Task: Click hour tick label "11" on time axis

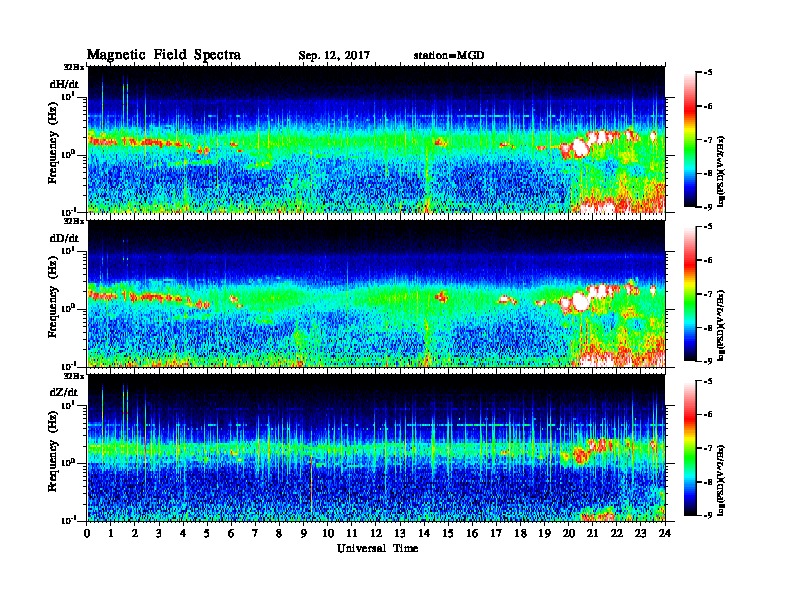Action: point(352,533)
